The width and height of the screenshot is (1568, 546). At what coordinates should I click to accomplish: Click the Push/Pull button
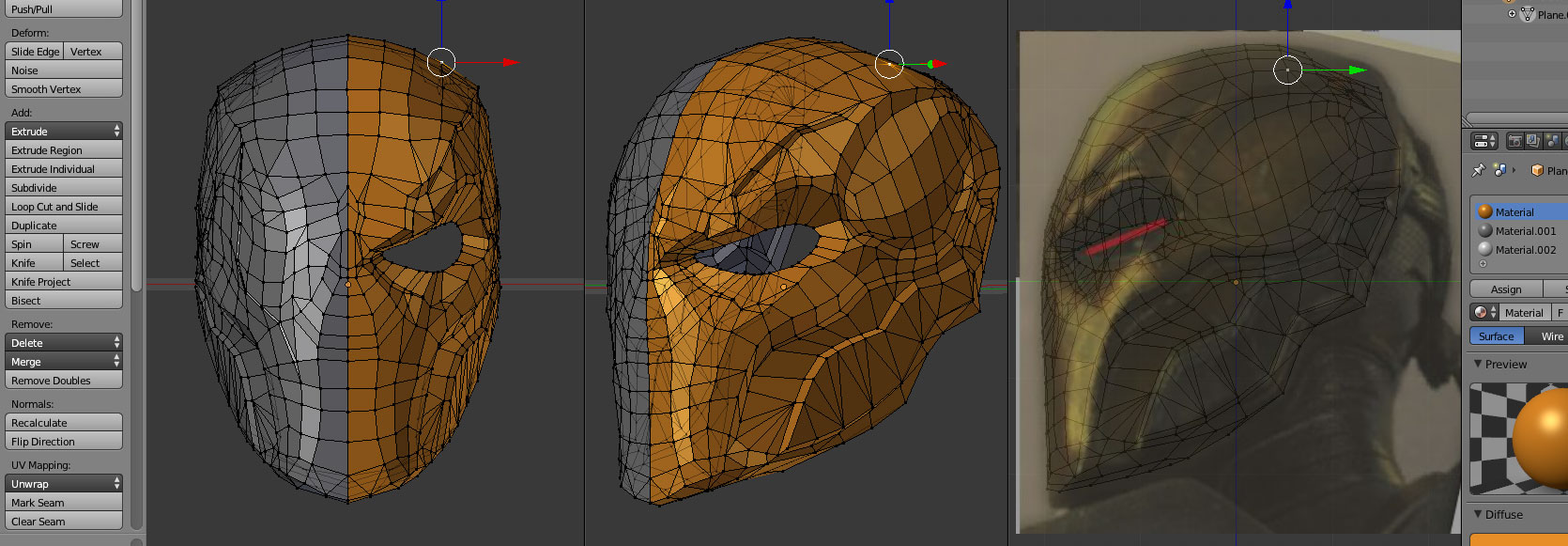tap(64, 8)
